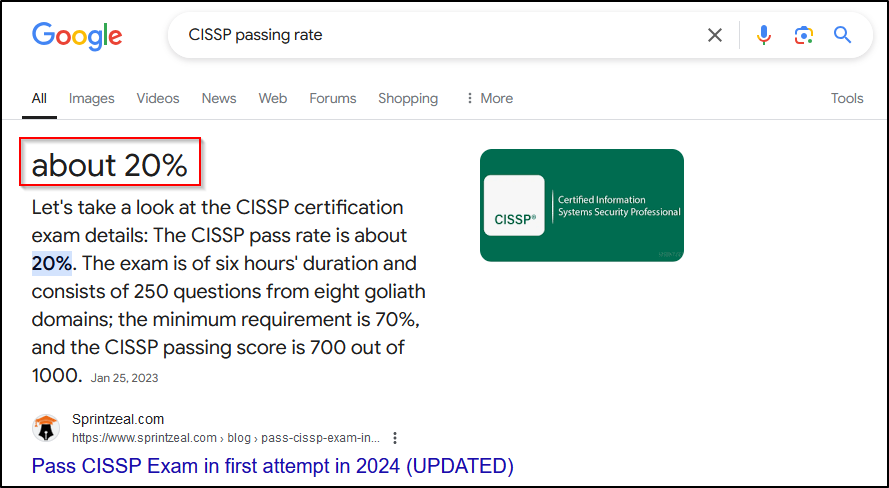This screenshot has height=488, width=889.
Task: Start voice search with microphone icon
Action: (x=764, y=36)
